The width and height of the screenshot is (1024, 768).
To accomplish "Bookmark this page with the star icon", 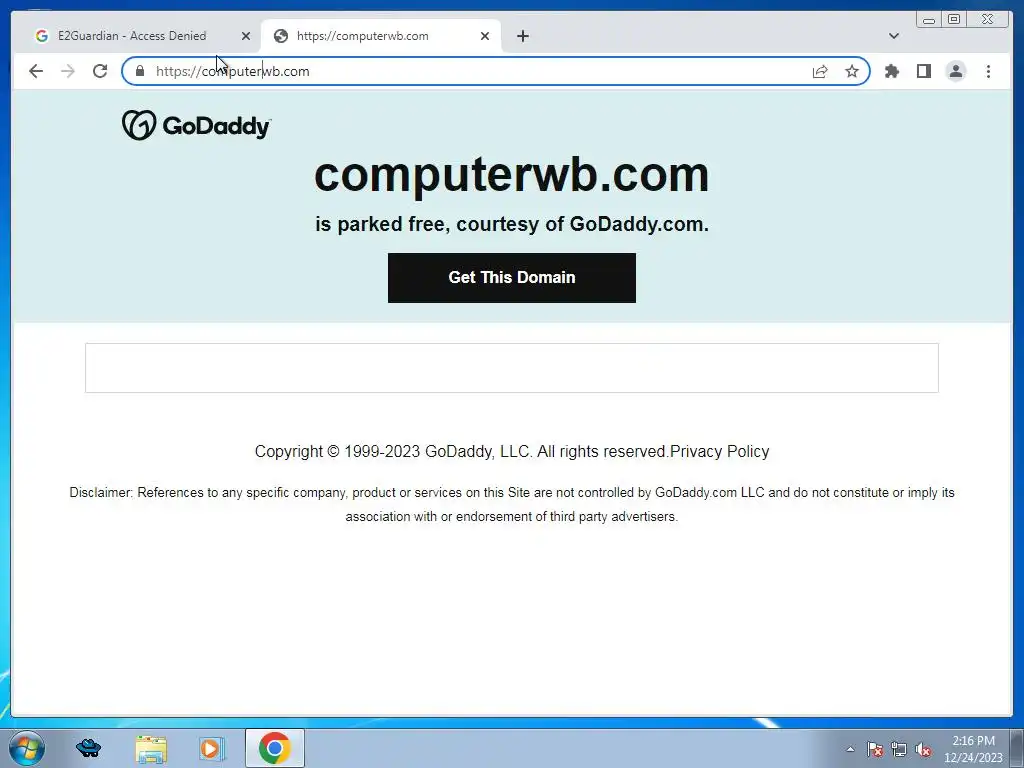I will [852, 71].
